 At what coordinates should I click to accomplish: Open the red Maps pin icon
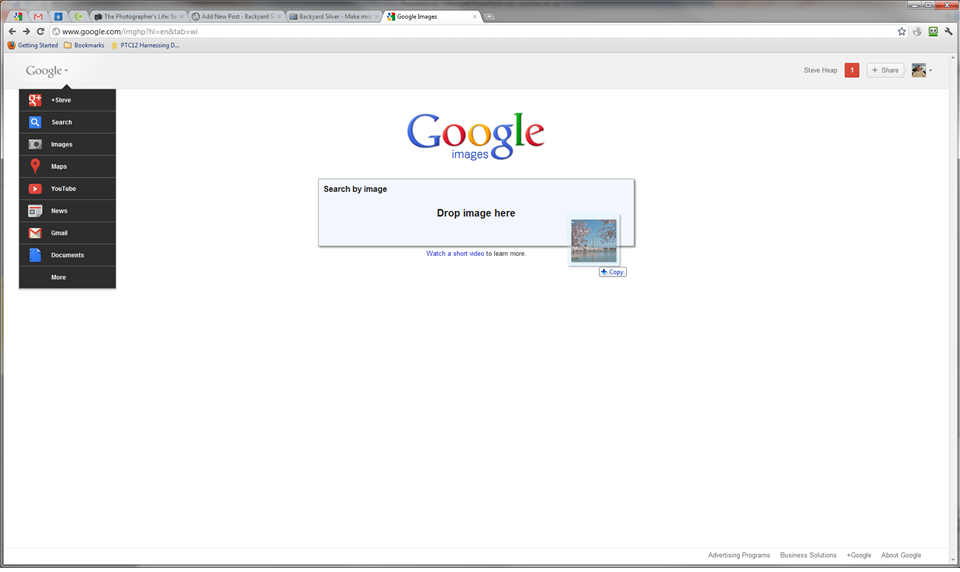click(35, 166)
